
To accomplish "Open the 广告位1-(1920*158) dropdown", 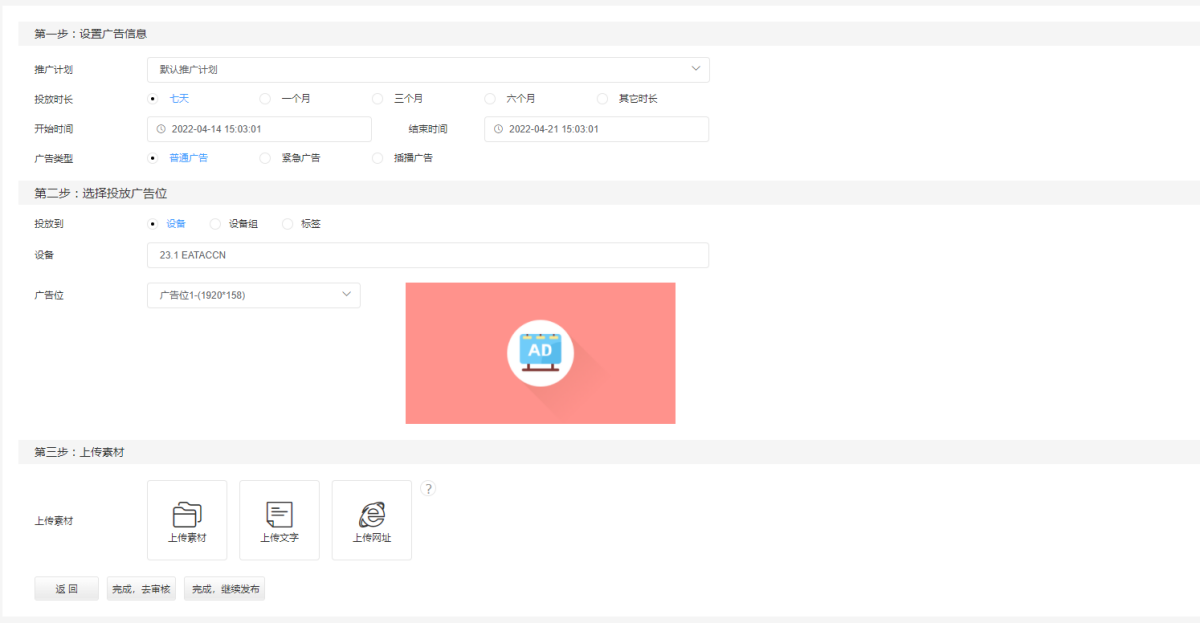I will tap(254, 295).
